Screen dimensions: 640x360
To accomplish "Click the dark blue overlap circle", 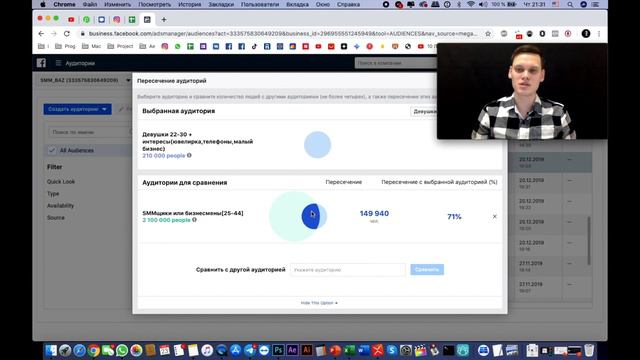I will pyautogui.click(x=310, y=216).
